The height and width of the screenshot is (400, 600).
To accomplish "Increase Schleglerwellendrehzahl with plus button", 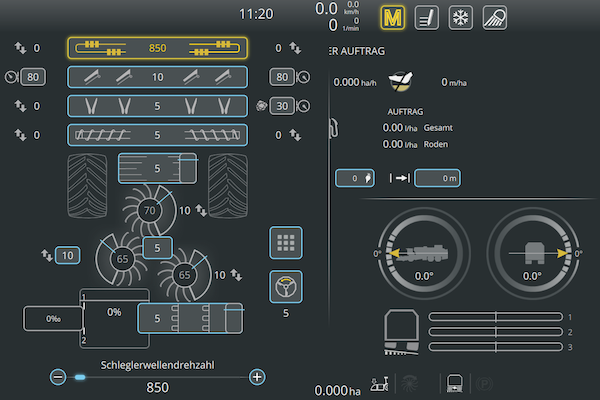I will [257, 377].
